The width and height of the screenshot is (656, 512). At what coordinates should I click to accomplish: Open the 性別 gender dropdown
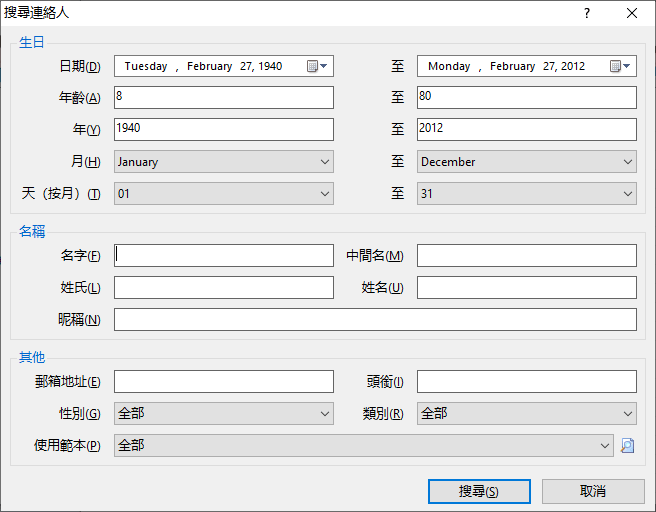(x=224, y=414)
